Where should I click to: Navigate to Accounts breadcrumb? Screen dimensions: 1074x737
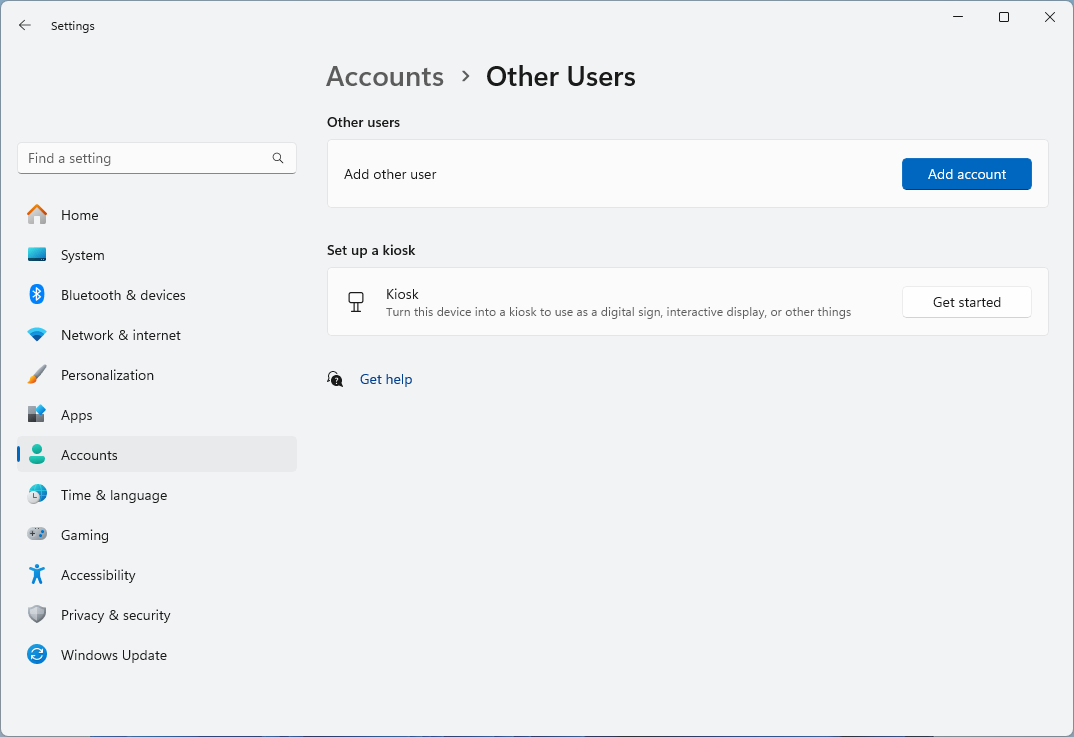tap(385, 77)
